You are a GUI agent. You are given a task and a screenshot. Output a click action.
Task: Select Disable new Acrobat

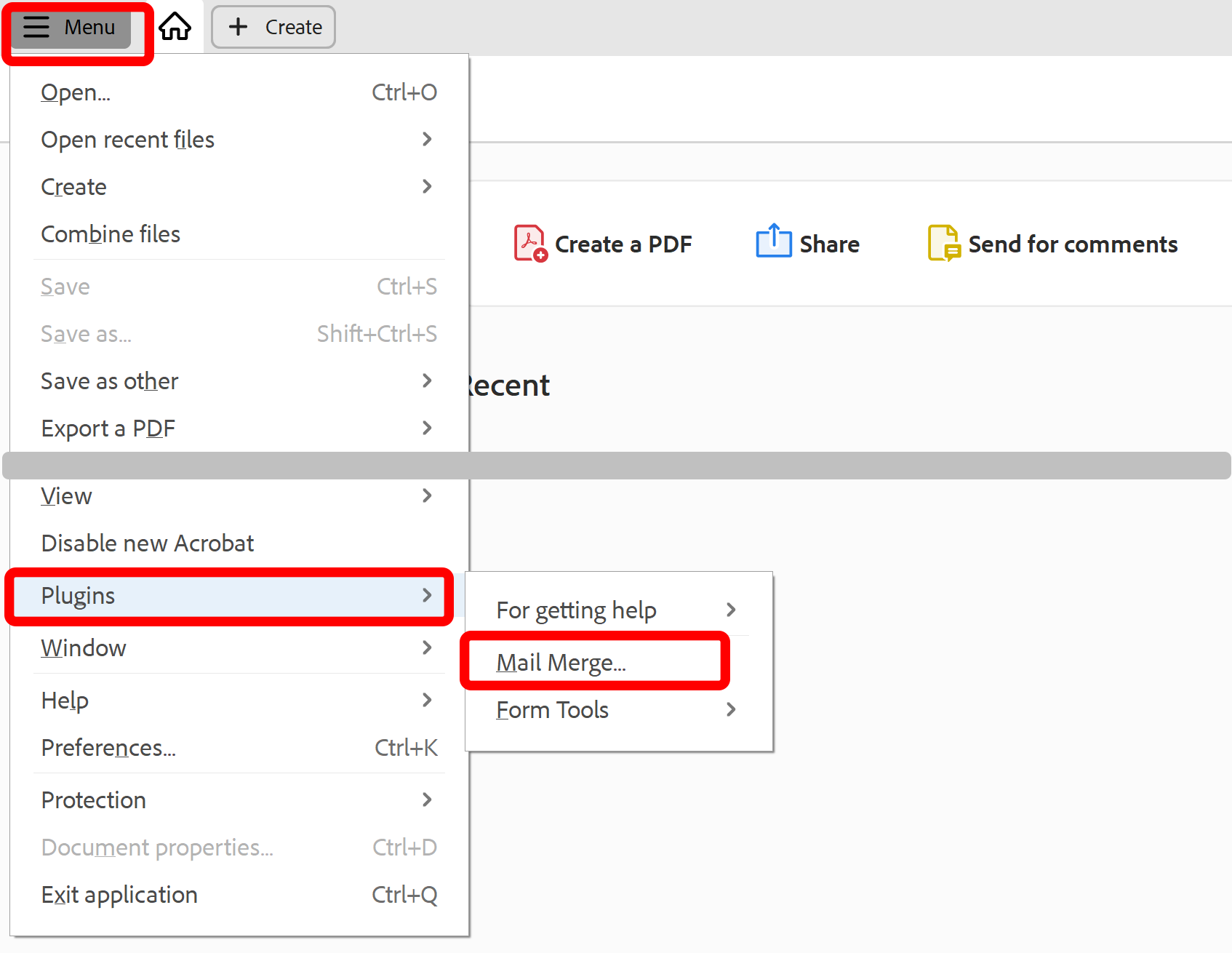tap(239, 543)
